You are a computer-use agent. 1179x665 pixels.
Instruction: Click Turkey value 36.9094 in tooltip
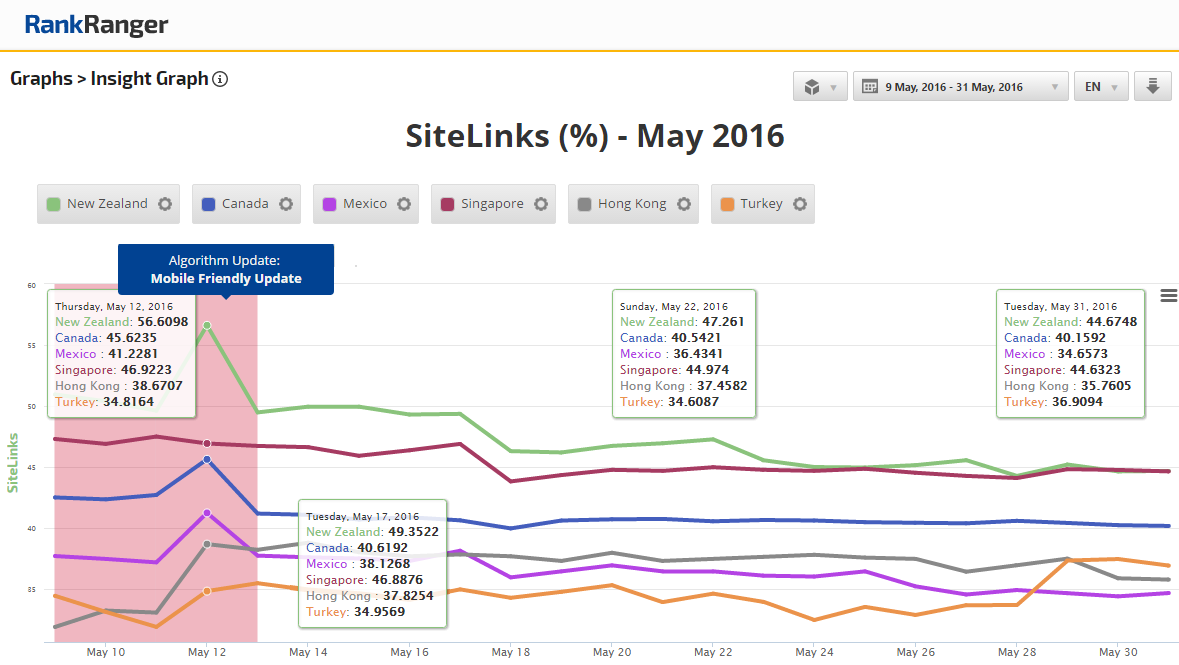click(1077, 402)
